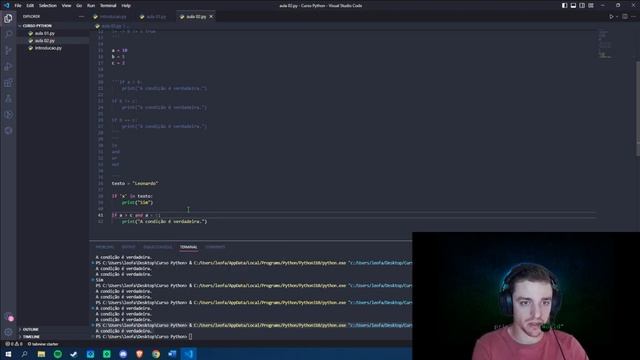Open the Terminal menu
The height and width of the screenshot is (360, 640).
point(108,6)
